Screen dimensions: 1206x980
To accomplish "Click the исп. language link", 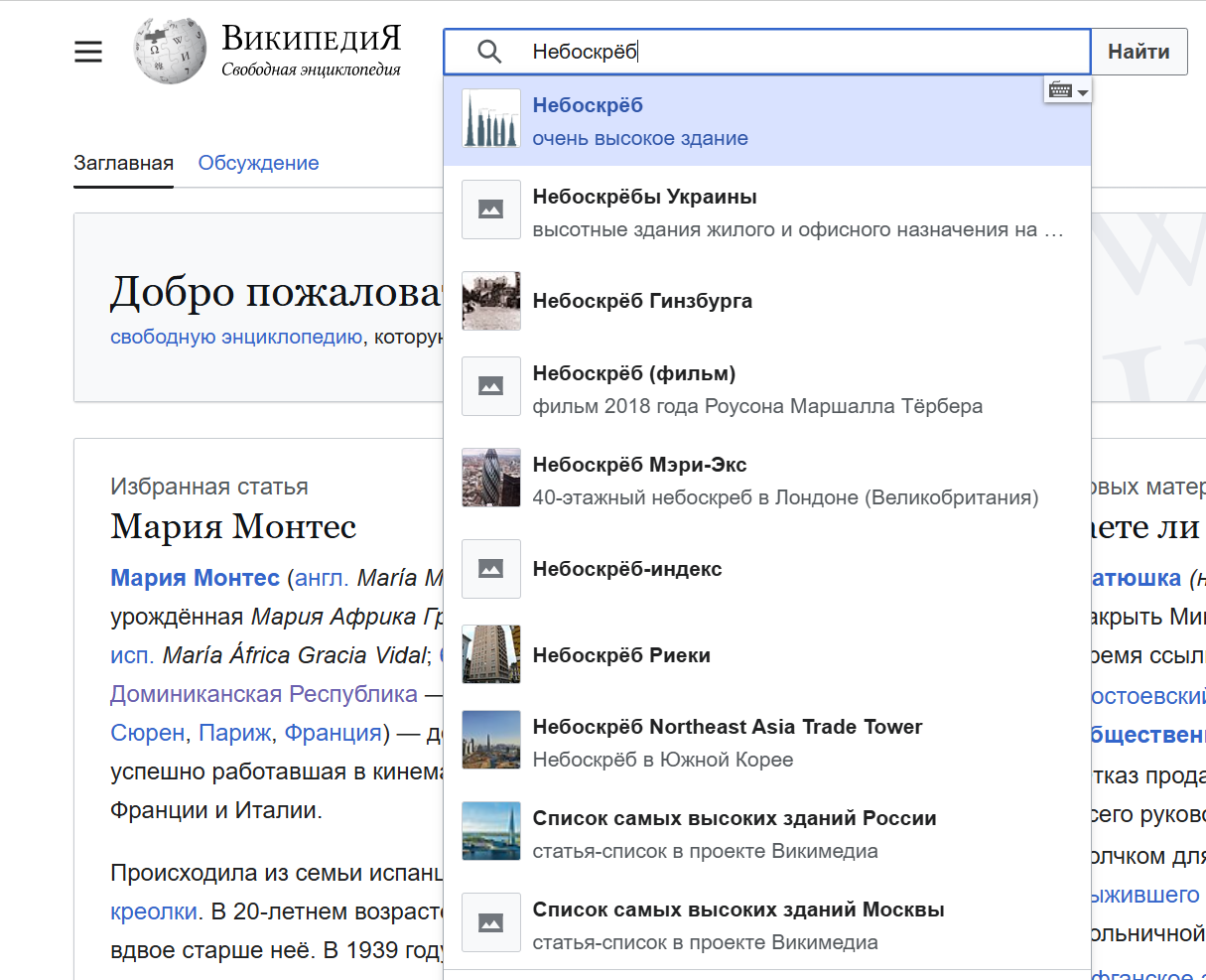I will pyautogui.click(x=132, y=655).
